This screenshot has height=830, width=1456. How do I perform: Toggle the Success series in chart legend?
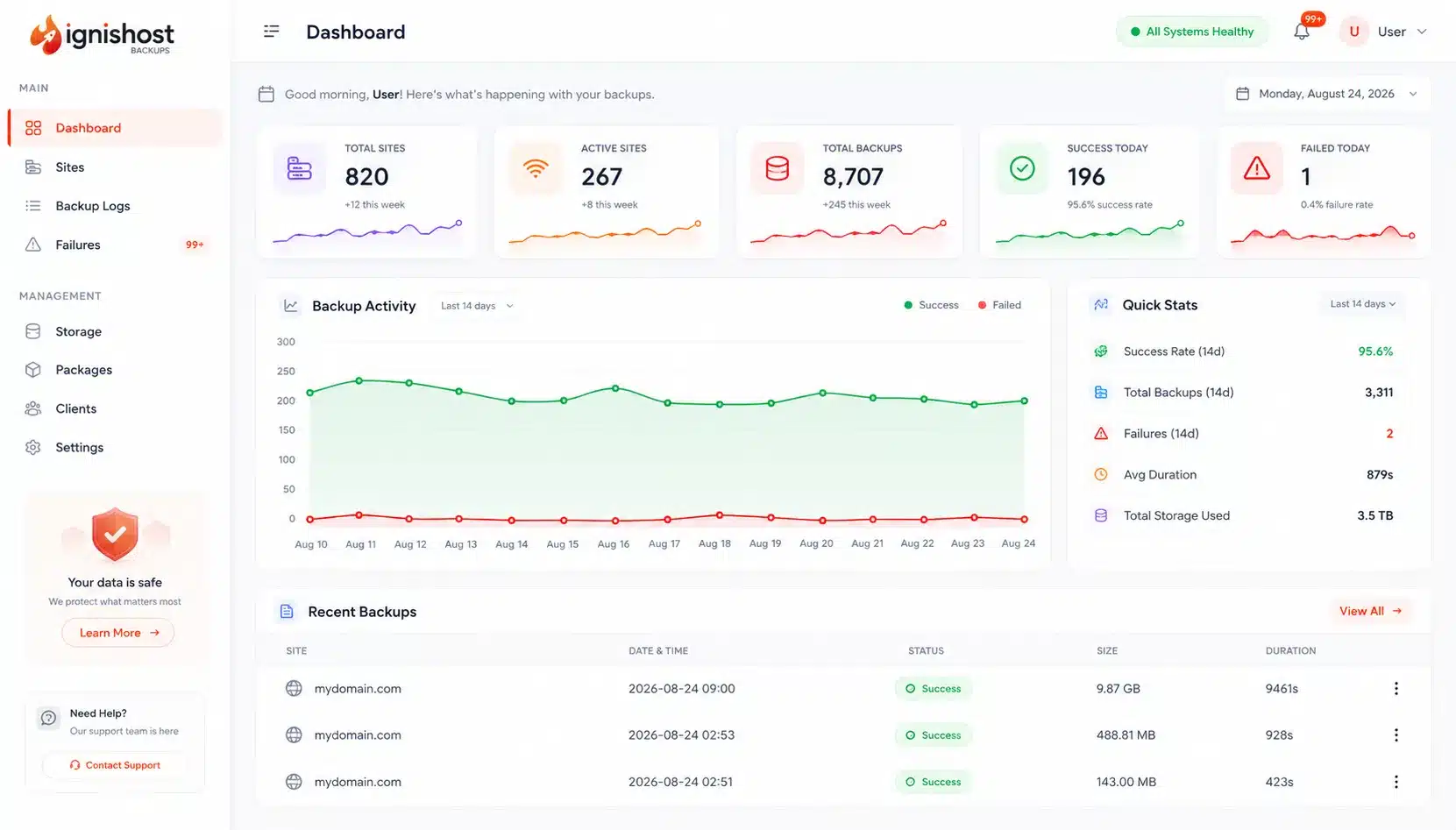[x=931, y=305]
